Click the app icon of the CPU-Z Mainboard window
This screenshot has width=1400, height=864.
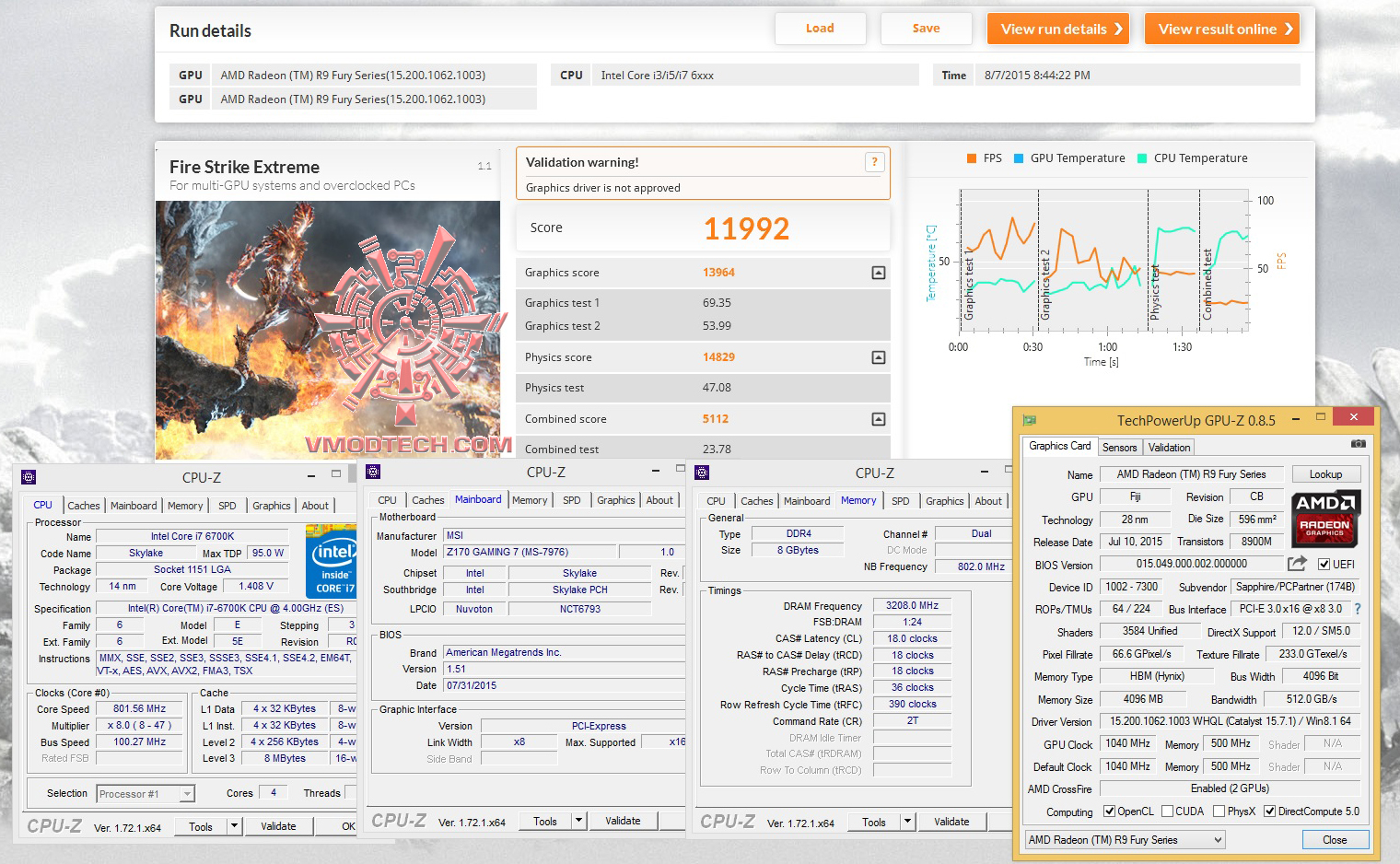coord(373,472)
